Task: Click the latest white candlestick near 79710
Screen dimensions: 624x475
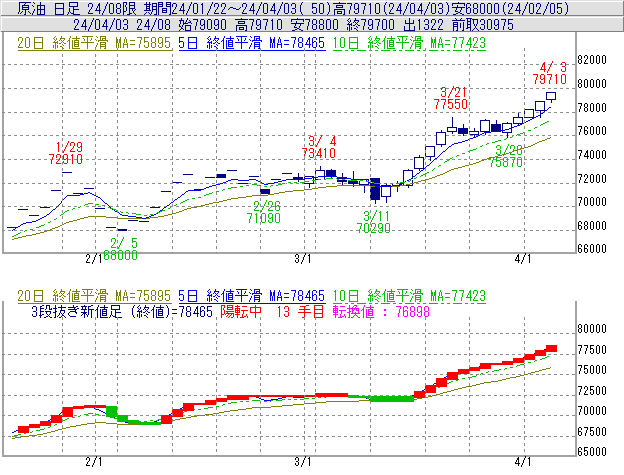Action: (x=551, y=96)
